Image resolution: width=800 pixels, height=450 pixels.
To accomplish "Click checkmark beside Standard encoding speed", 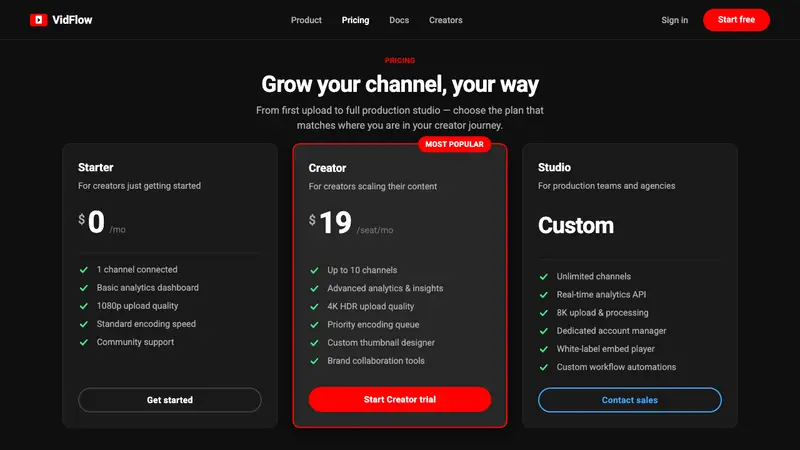I will 84,324.
